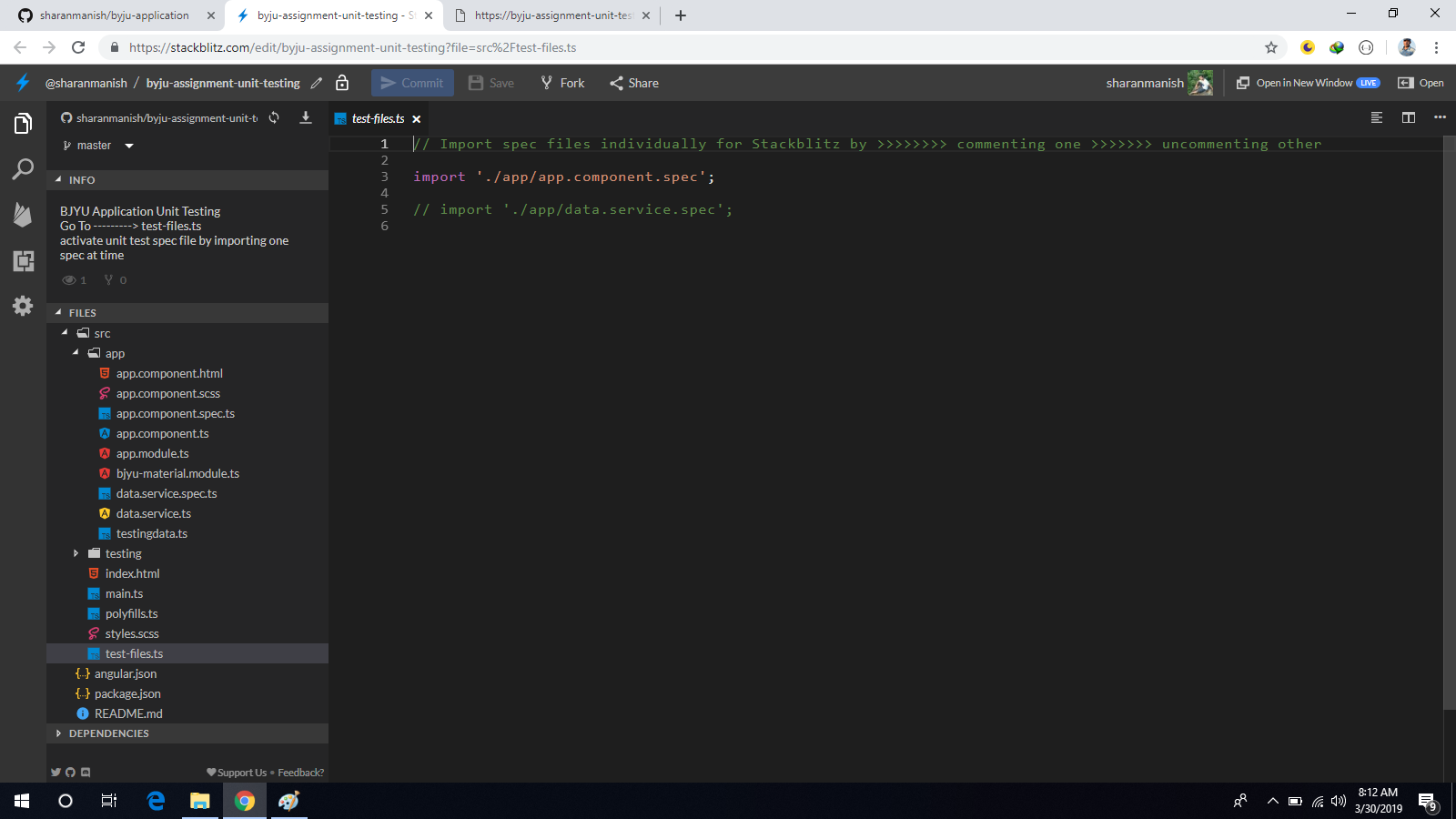Edit project title with pencil icon
The width and height of the screenshot is (1456, 819).
(x=316, y=83)
